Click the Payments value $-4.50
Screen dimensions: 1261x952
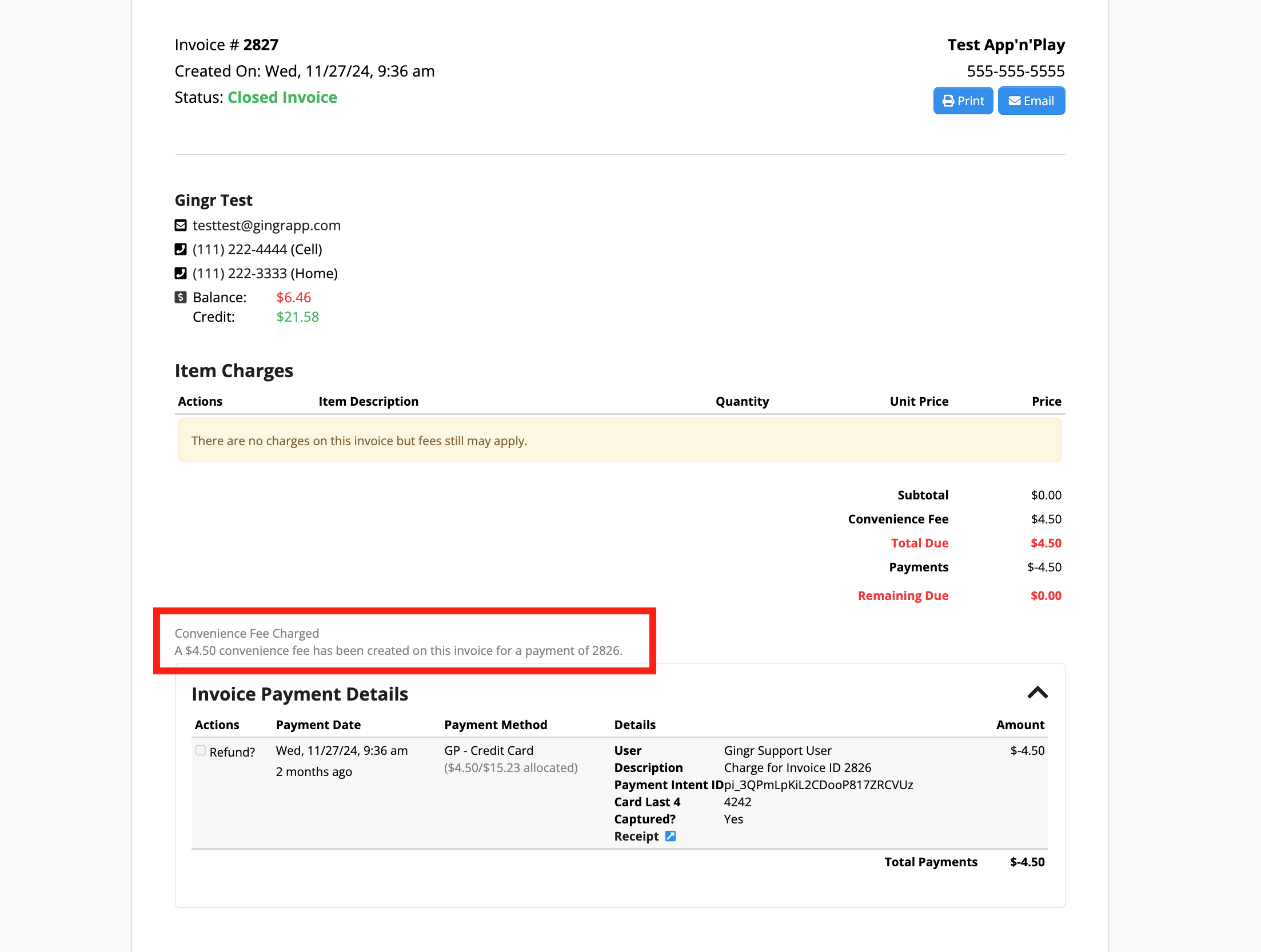(1044, 567)
